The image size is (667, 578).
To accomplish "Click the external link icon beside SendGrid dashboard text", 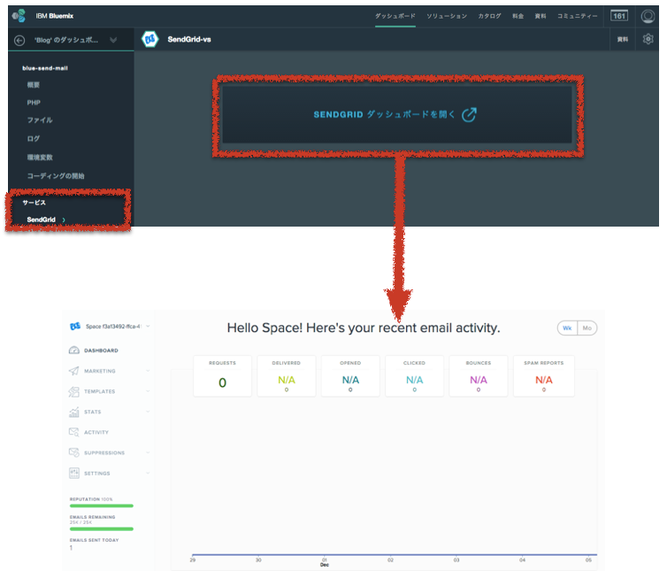I will (469, 114).
